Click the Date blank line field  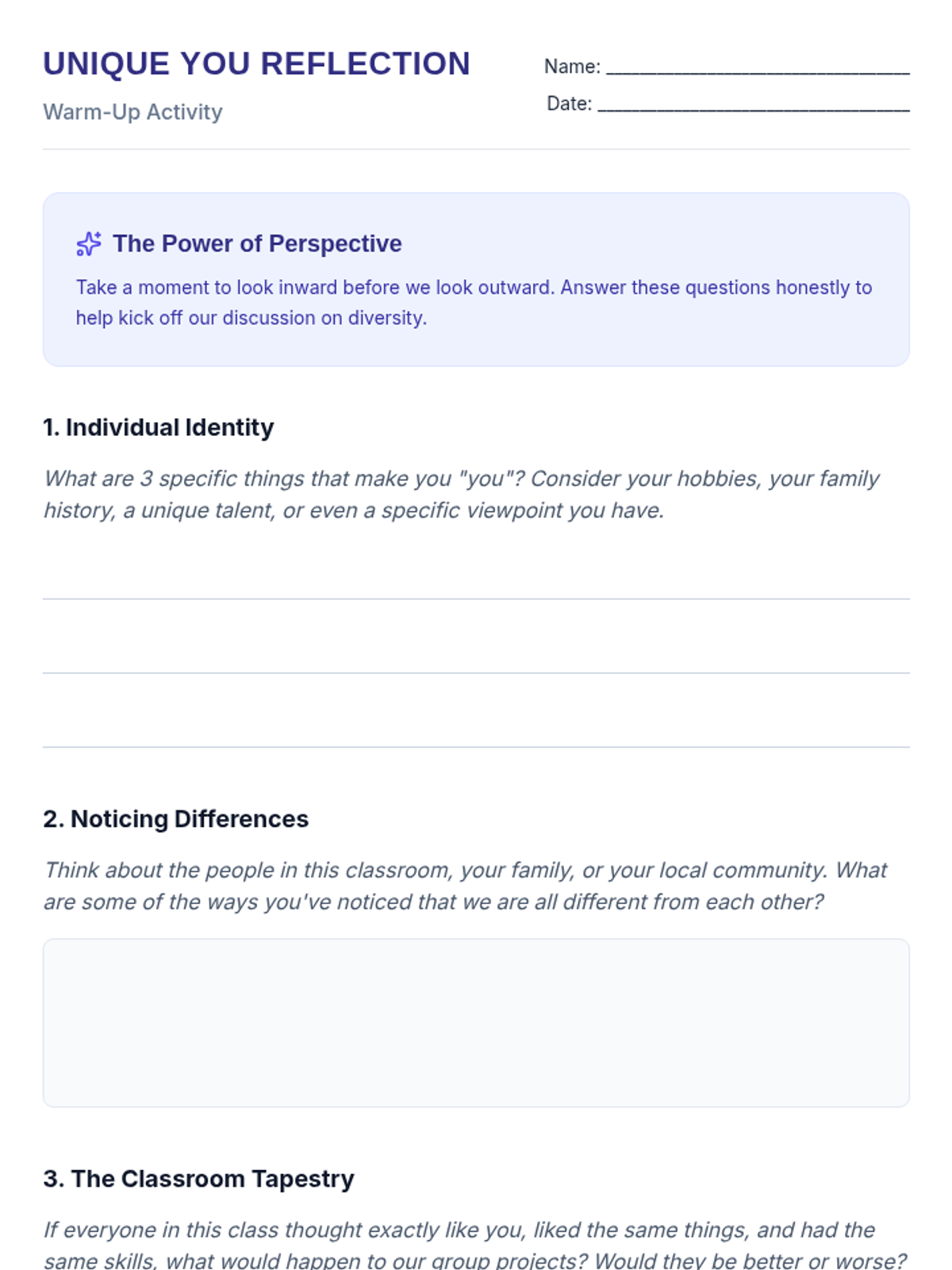(x=753, y=105)
